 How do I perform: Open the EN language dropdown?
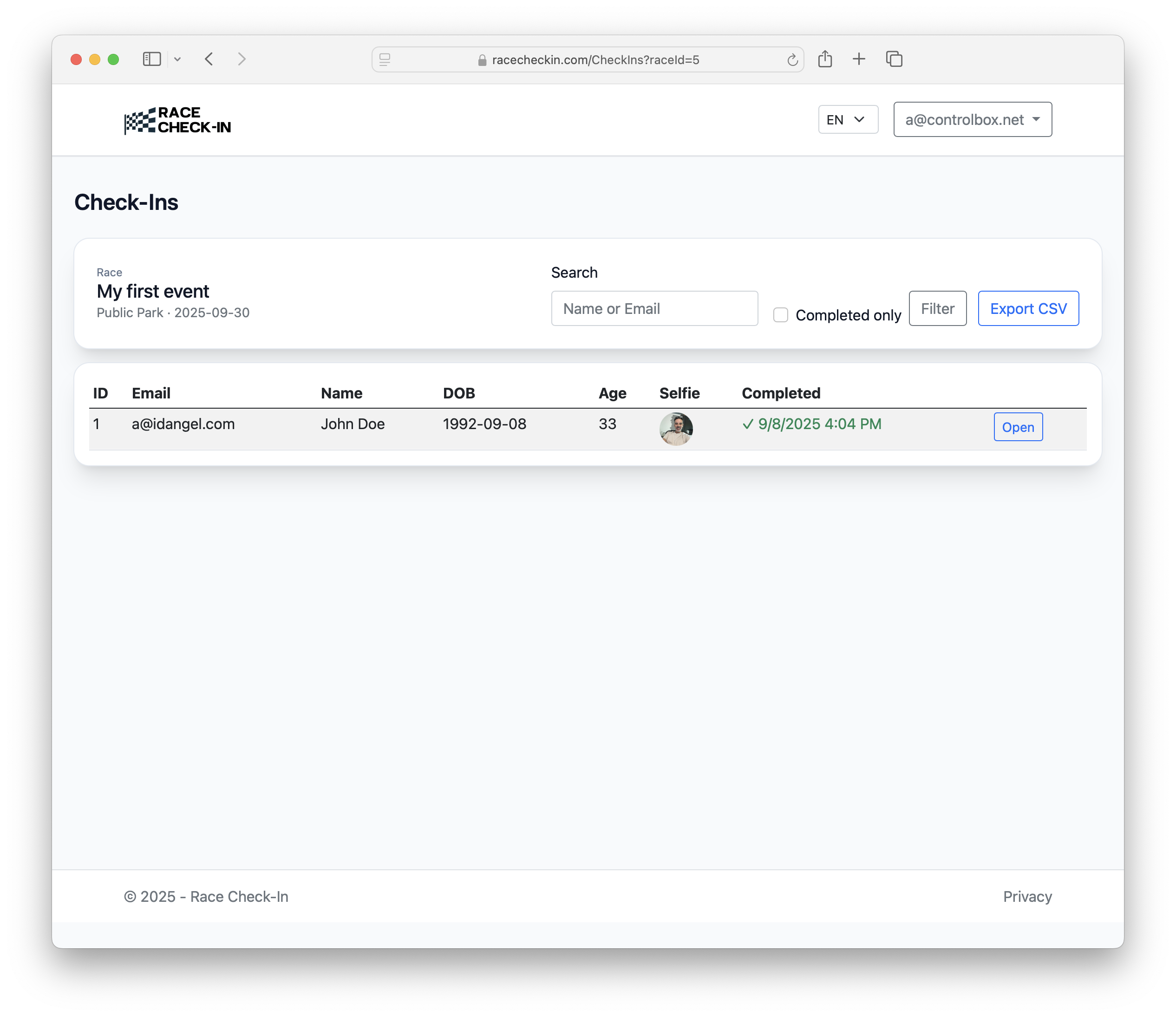coord(847,120)
